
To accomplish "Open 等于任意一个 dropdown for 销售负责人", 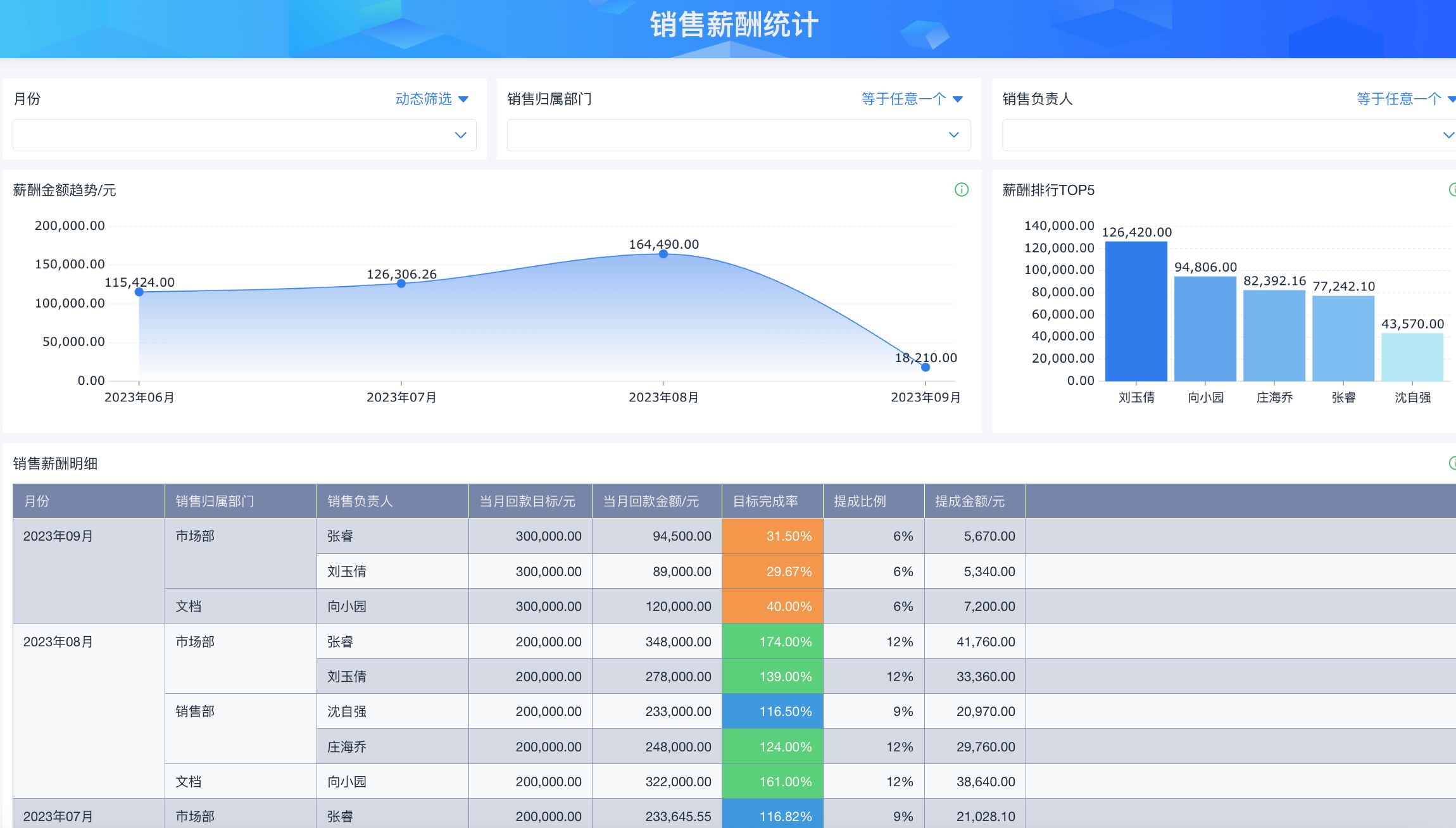I will [1405, 99].
